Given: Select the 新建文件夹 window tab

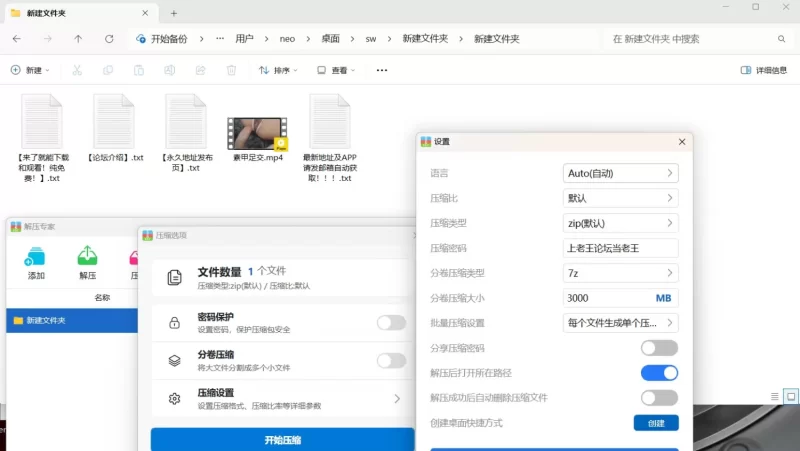Looking at the screenshot, I should 82,13.
